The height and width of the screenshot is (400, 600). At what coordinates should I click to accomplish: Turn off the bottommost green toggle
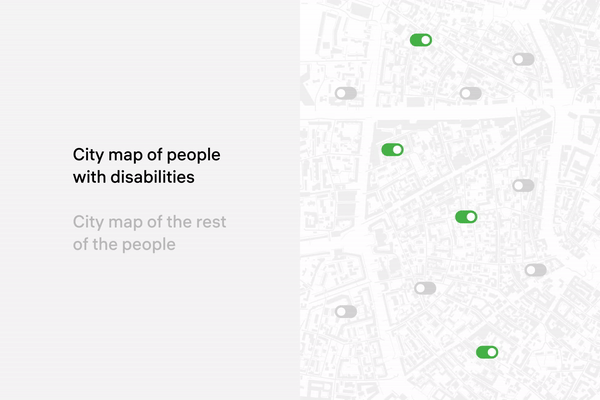pyautogui.click(x=487, y=352)
